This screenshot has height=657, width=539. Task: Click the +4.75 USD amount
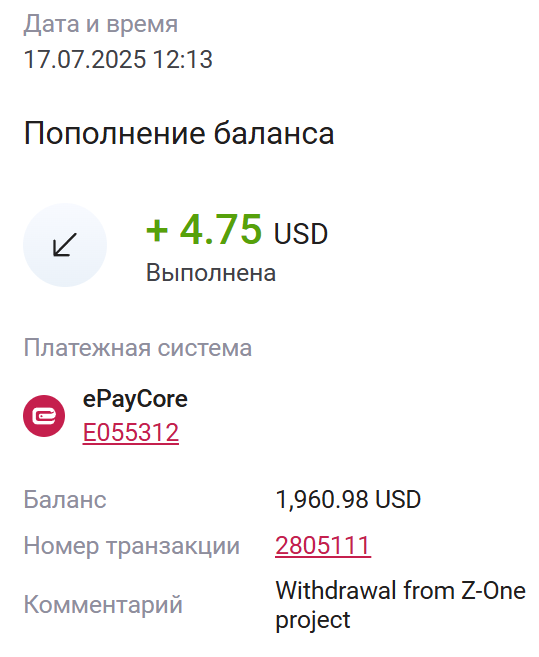(237, 230)
